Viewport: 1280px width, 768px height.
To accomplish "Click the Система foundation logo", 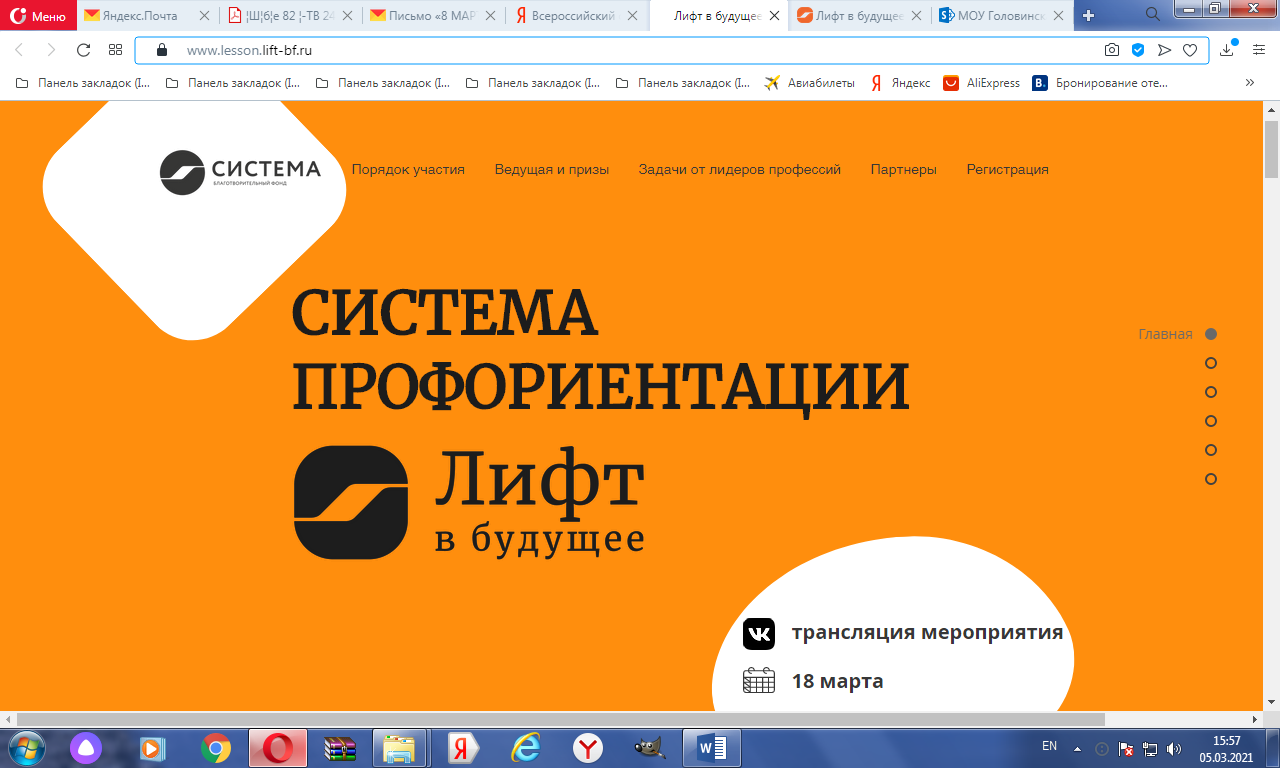I will [240, 172].
